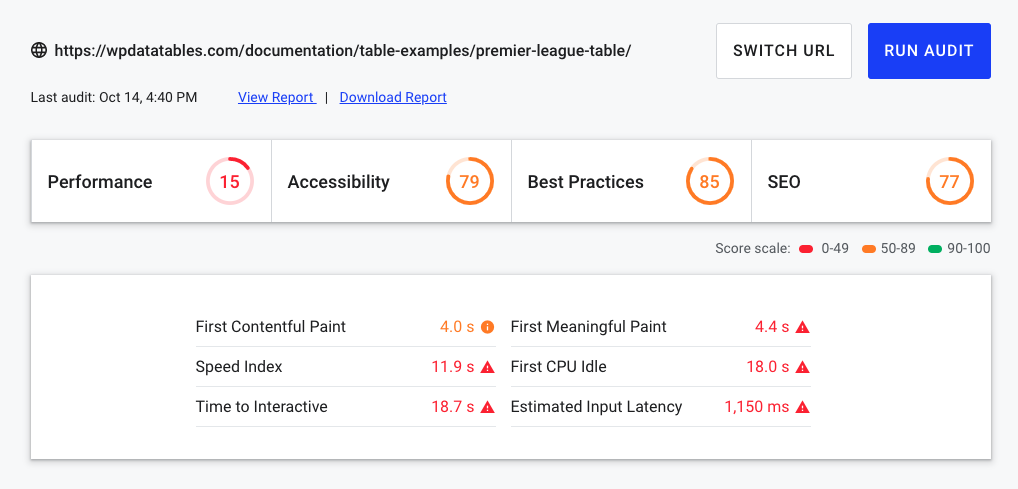Image resolution: width=1018 pixels, height=489 pixels.
Task: Click the orange info icon for First Contentful Paint
Action: pos(488,327)
